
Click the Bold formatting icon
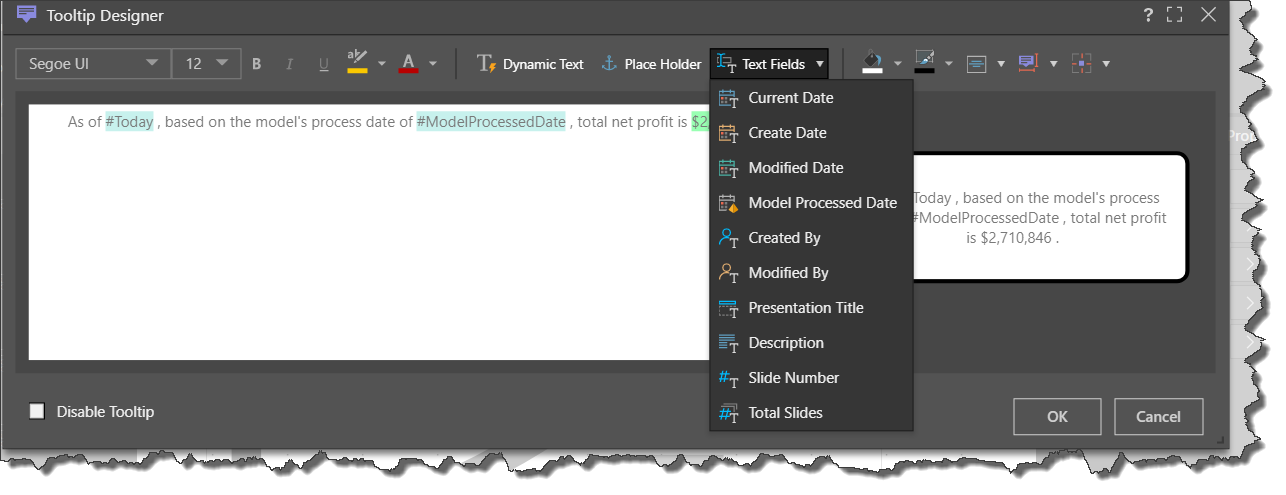(257, 64)
